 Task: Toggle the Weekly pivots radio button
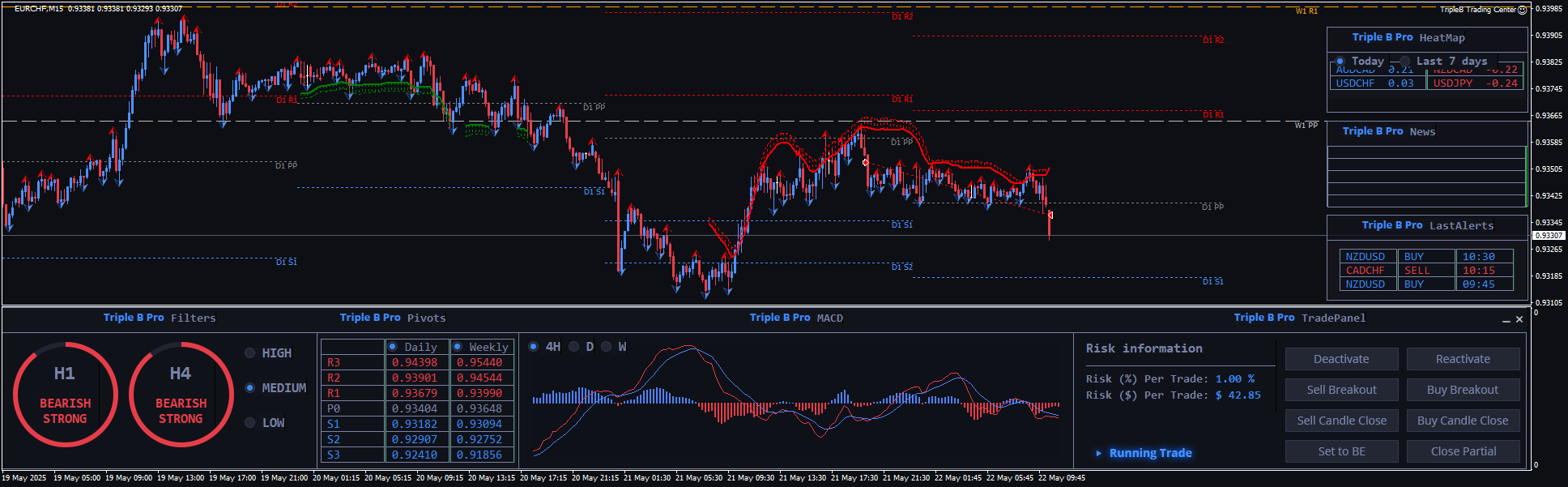(x=458, y=347)
